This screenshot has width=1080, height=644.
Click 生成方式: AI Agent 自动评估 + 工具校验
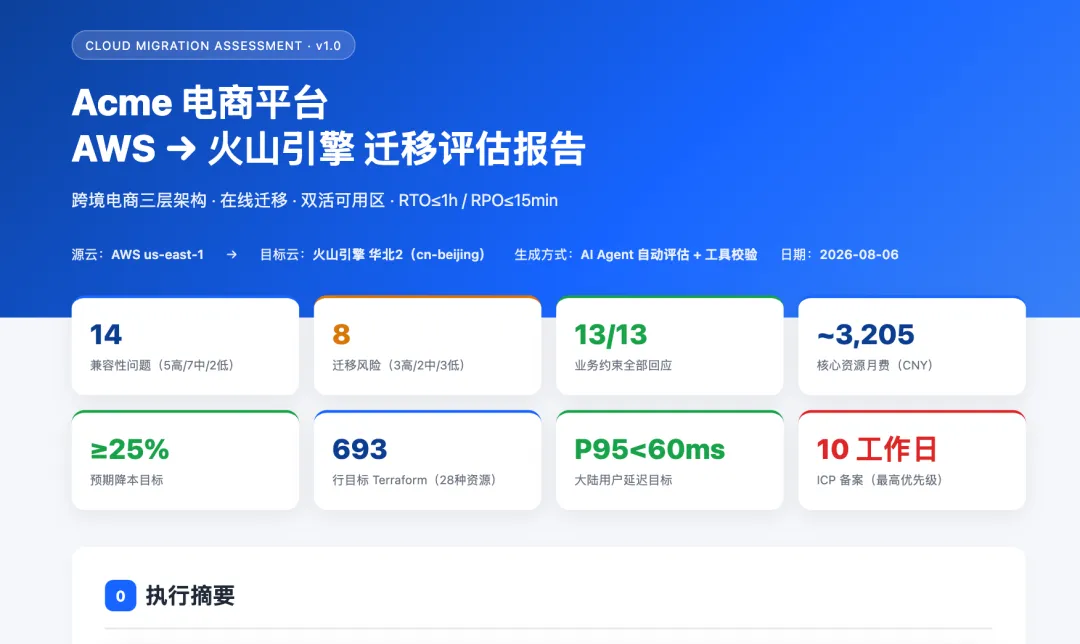(636, 255)
